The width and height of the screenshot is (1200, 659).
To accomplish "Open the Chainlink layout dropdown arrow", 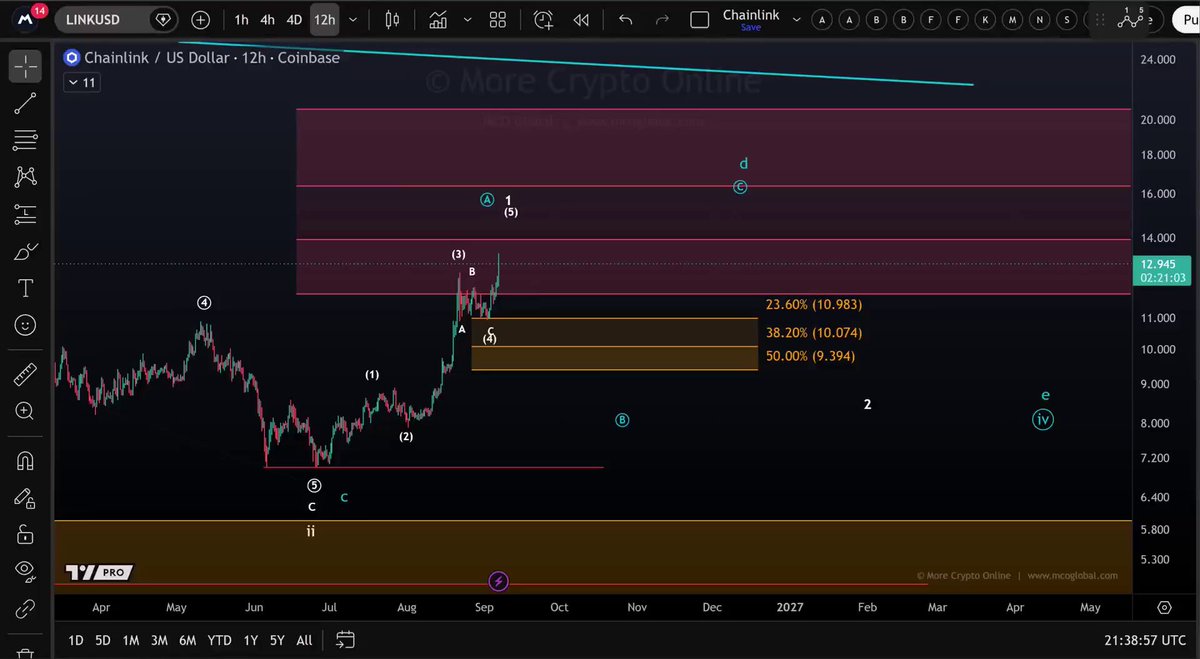I will click(795, 19).
